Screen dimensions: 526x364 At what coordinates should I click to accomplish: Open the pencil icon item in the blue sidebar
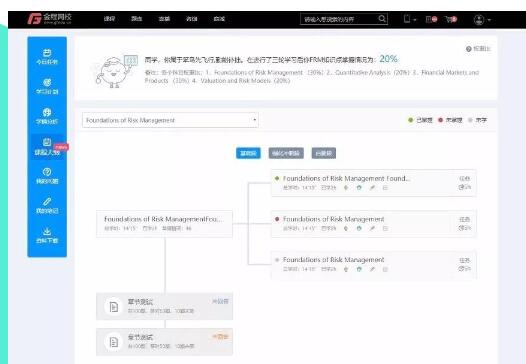47,205
